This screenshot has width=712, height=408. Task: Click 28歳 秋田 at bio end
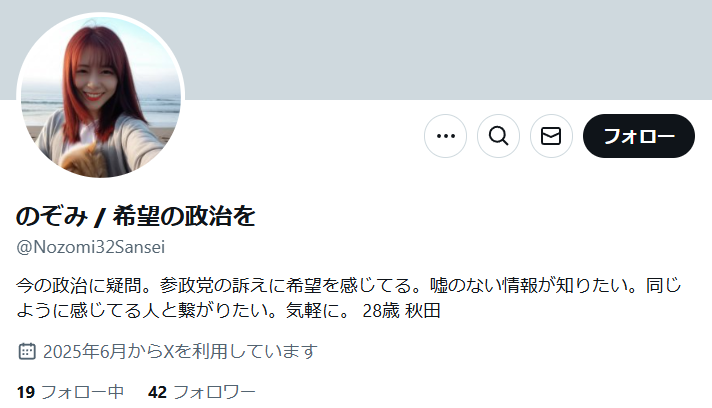(x=401, y=311)
